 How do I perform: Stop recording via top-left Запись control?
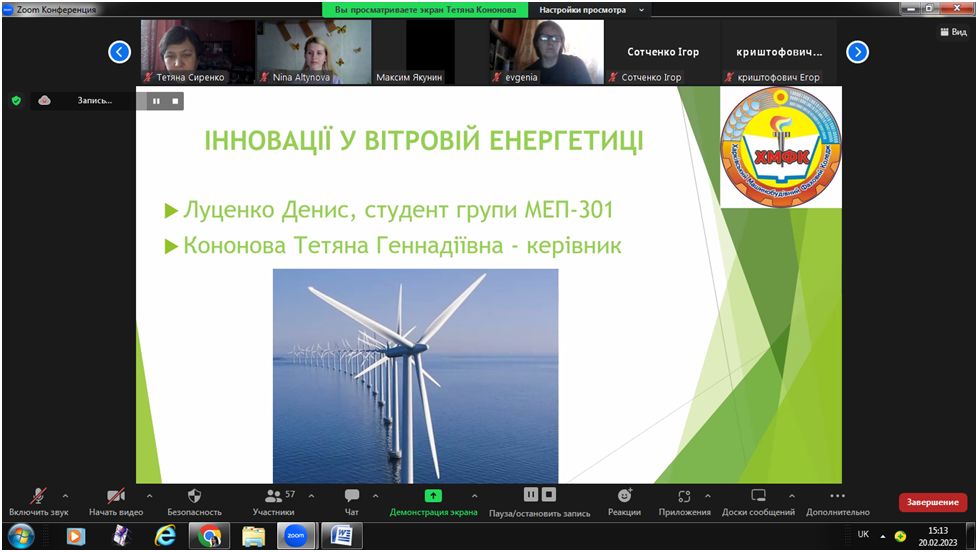(175, 101)
